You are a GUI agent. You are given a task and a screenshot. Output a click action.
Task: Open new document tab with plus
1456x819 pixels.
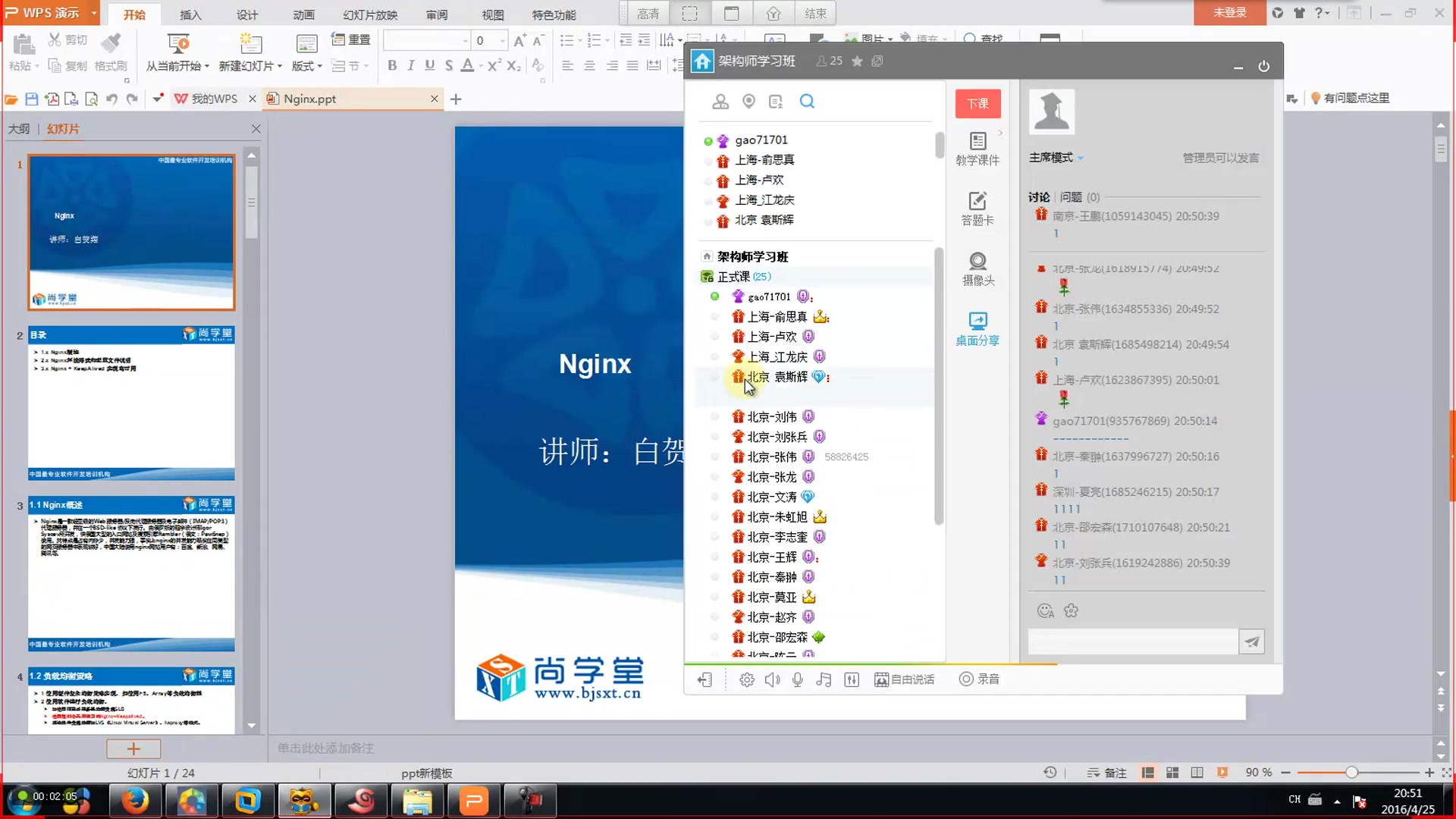tap(456, 99)
